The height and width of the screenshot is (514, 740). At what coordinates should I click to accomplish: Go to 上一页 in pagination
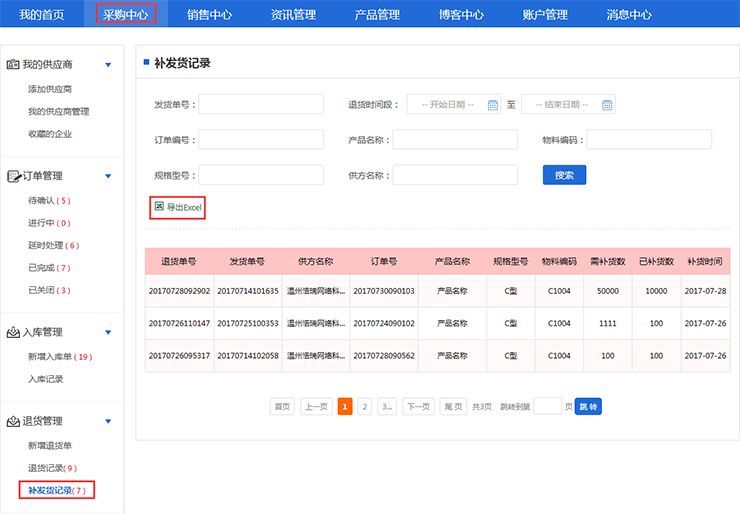316,406
